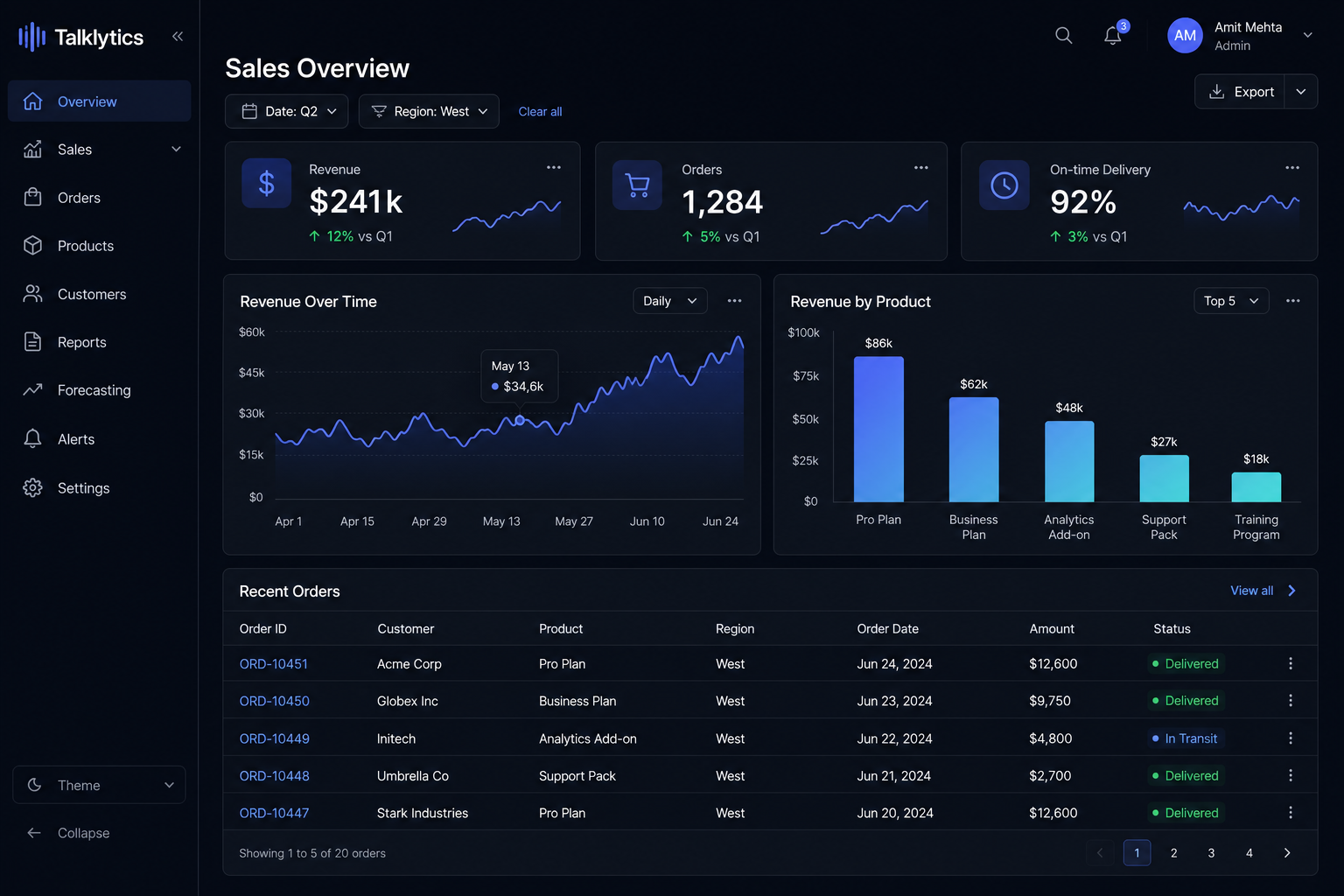Open Revenue card options menu
The image size is (1344, 896).
pos(554,167)
